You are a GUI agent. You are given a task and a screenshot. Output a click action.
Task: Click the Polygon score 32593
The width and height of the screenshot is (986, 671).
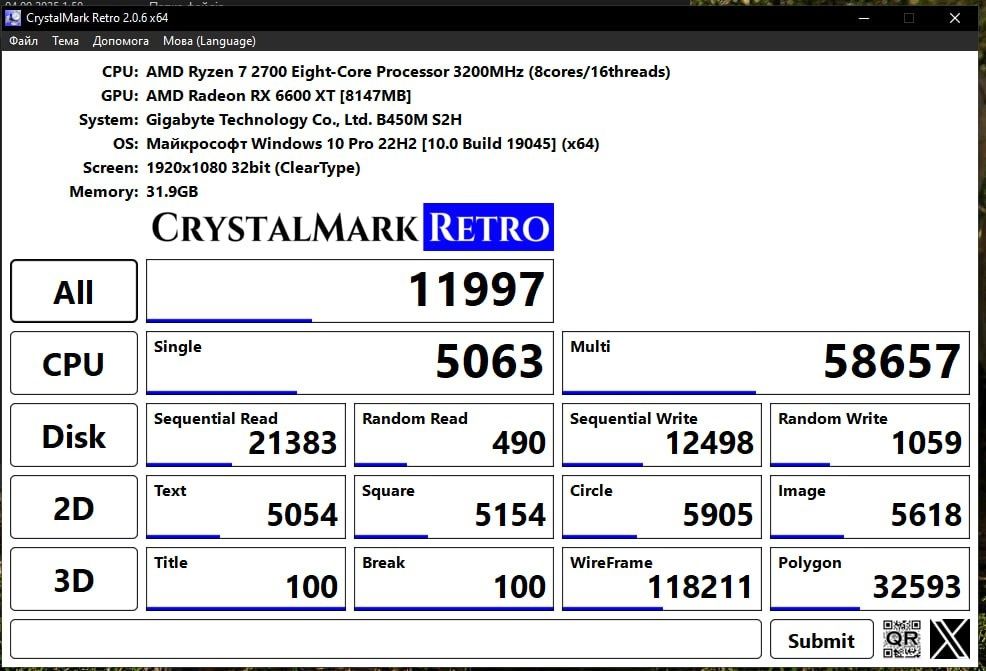click(x=870, y=579)
